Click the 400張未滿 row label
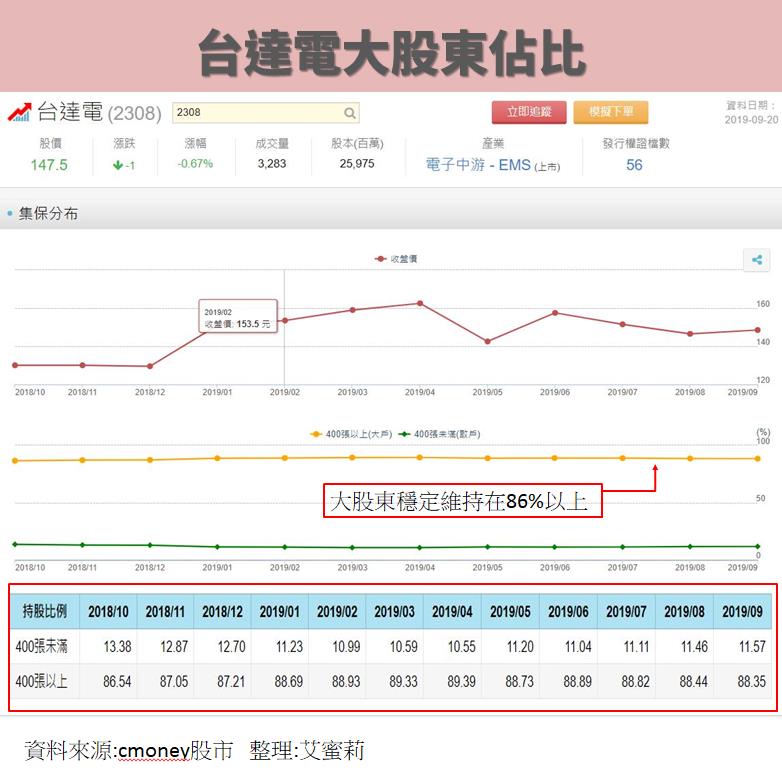 (x=41, y=647)
